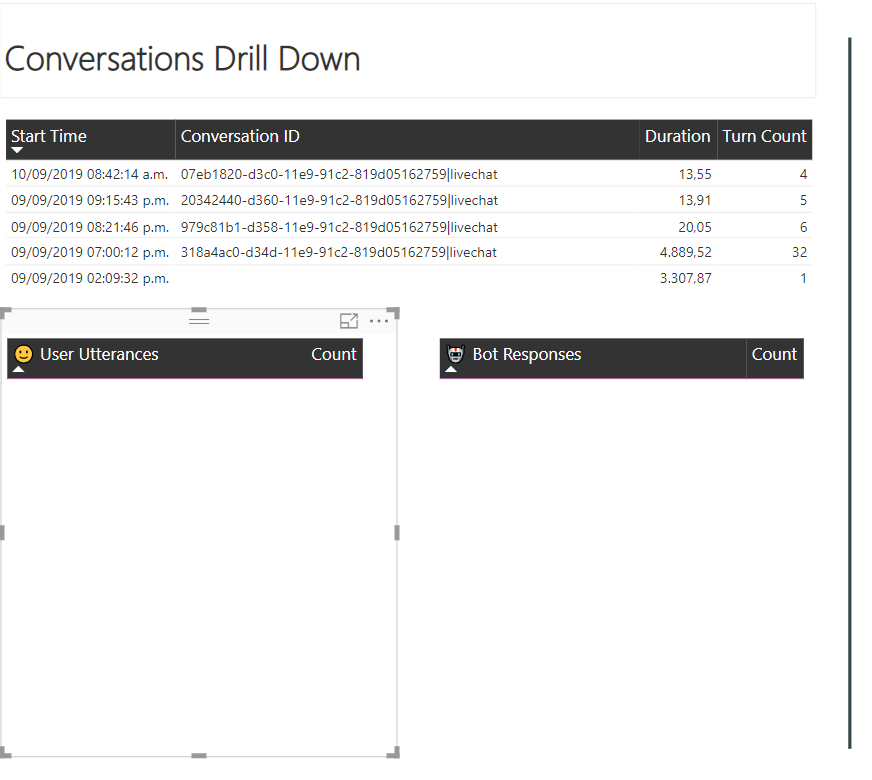872x780 pixels.
Task: Click the Bot Responses column header
Action: pyautogui.click(x=527, y=354)
